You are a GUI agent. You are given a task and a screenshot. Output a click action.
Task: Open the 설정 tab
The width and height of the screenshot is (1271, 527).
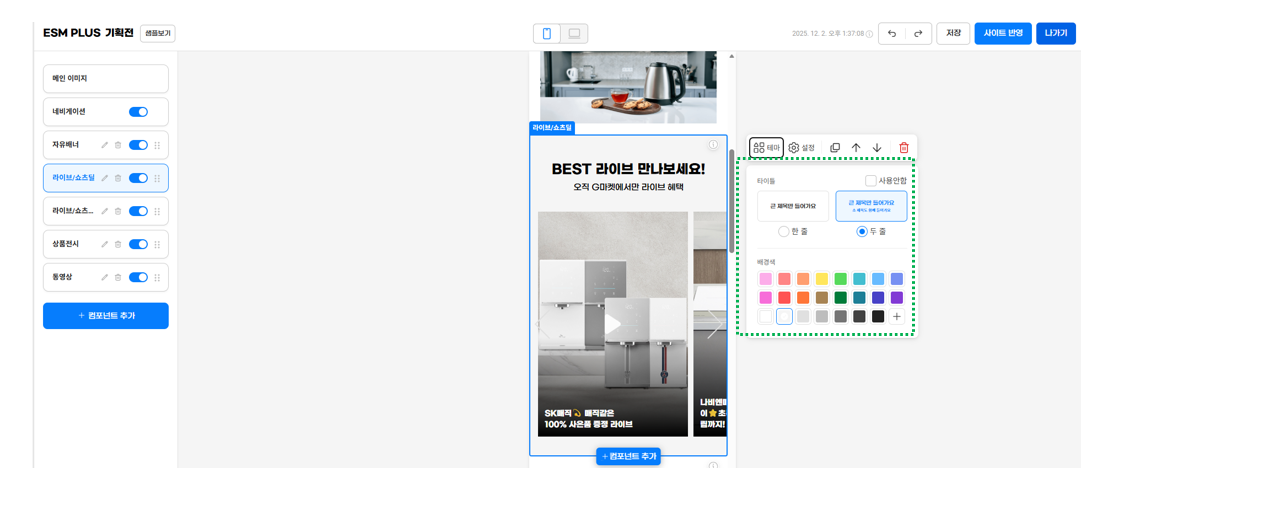[x=802, y=148]
